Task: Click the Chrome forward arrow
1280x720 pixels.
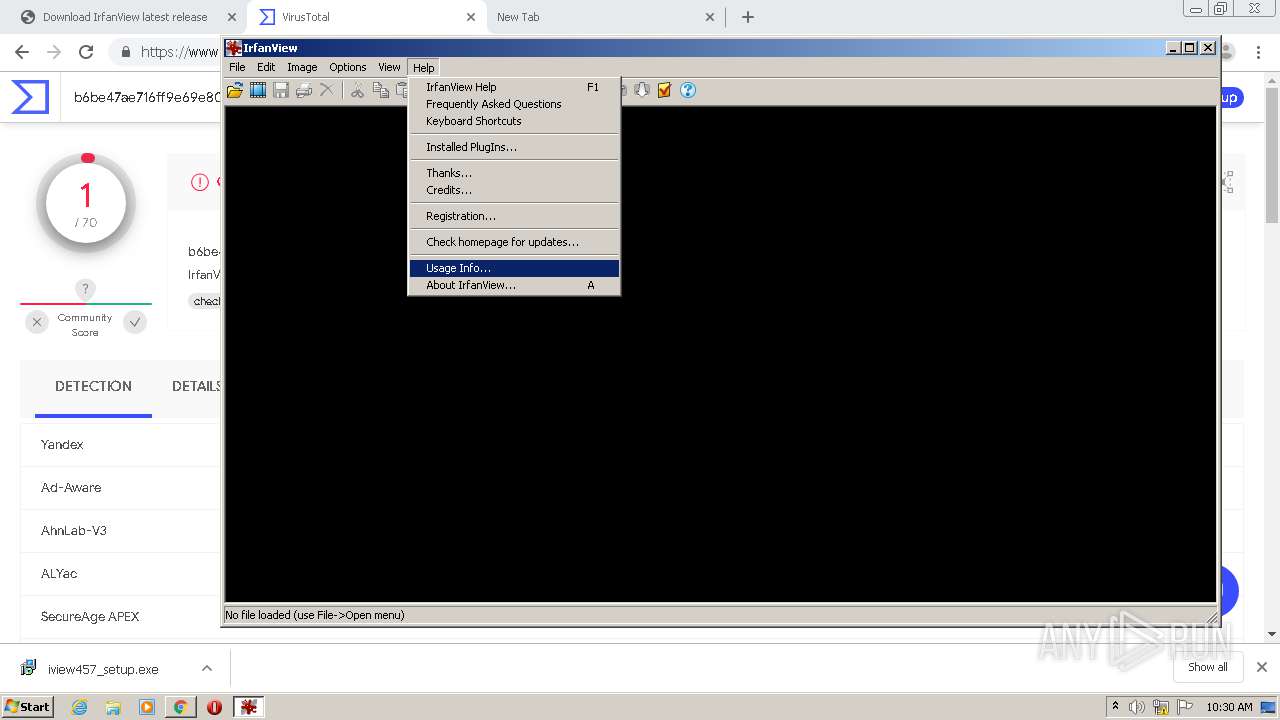Action: coord(54,52)
